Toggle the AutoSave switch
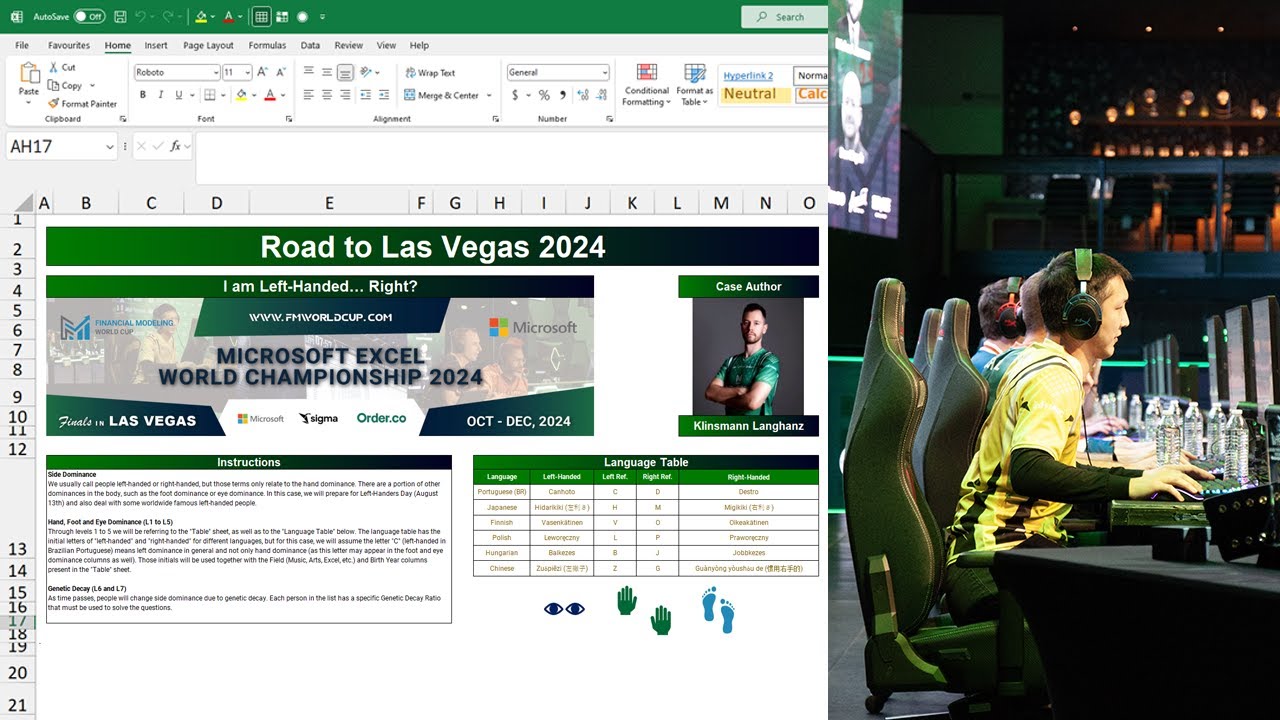This screenshot has width=1280, height=720. 90,17
